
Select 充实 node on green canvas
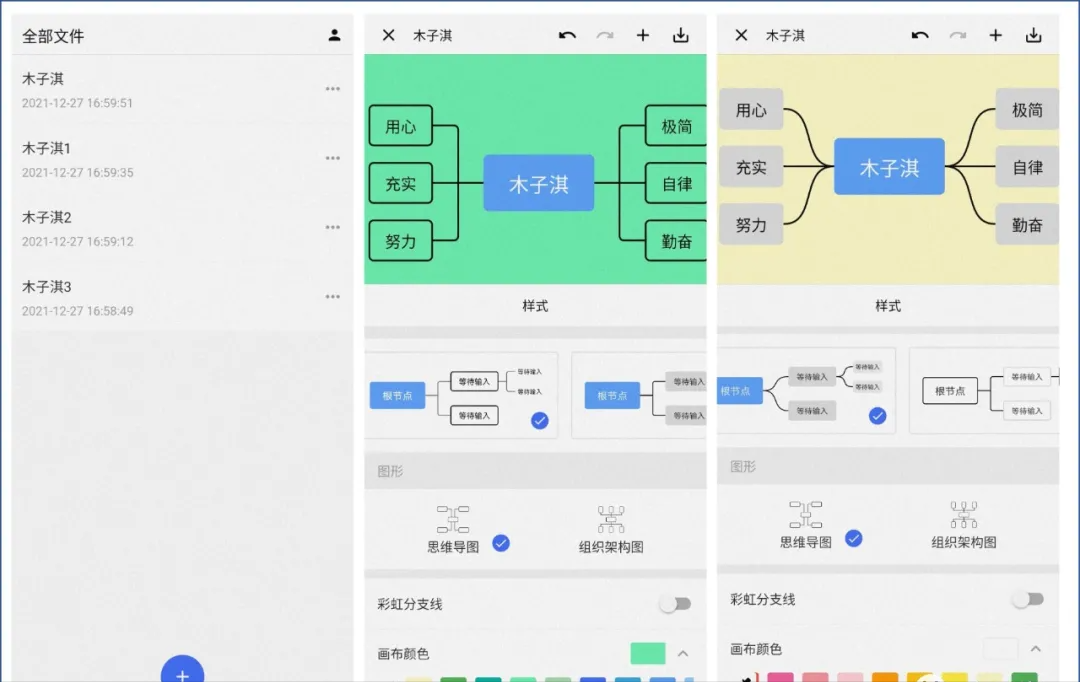pos(401,183)
